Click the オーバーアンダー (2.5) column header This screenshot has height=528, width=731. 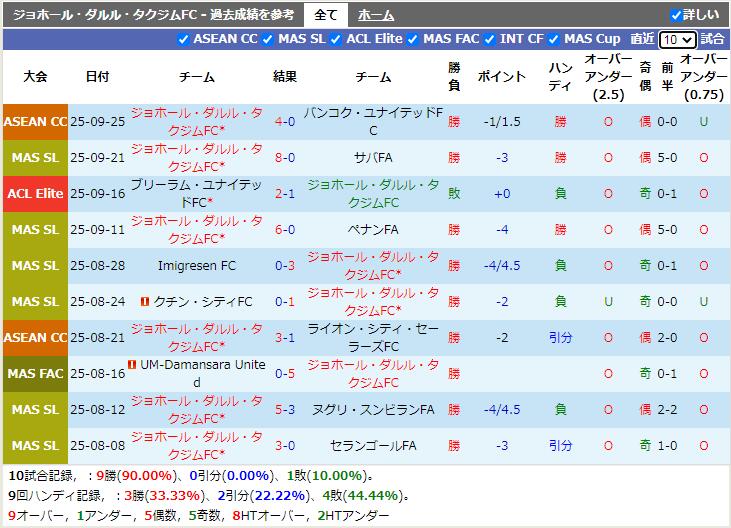point(608,76)
